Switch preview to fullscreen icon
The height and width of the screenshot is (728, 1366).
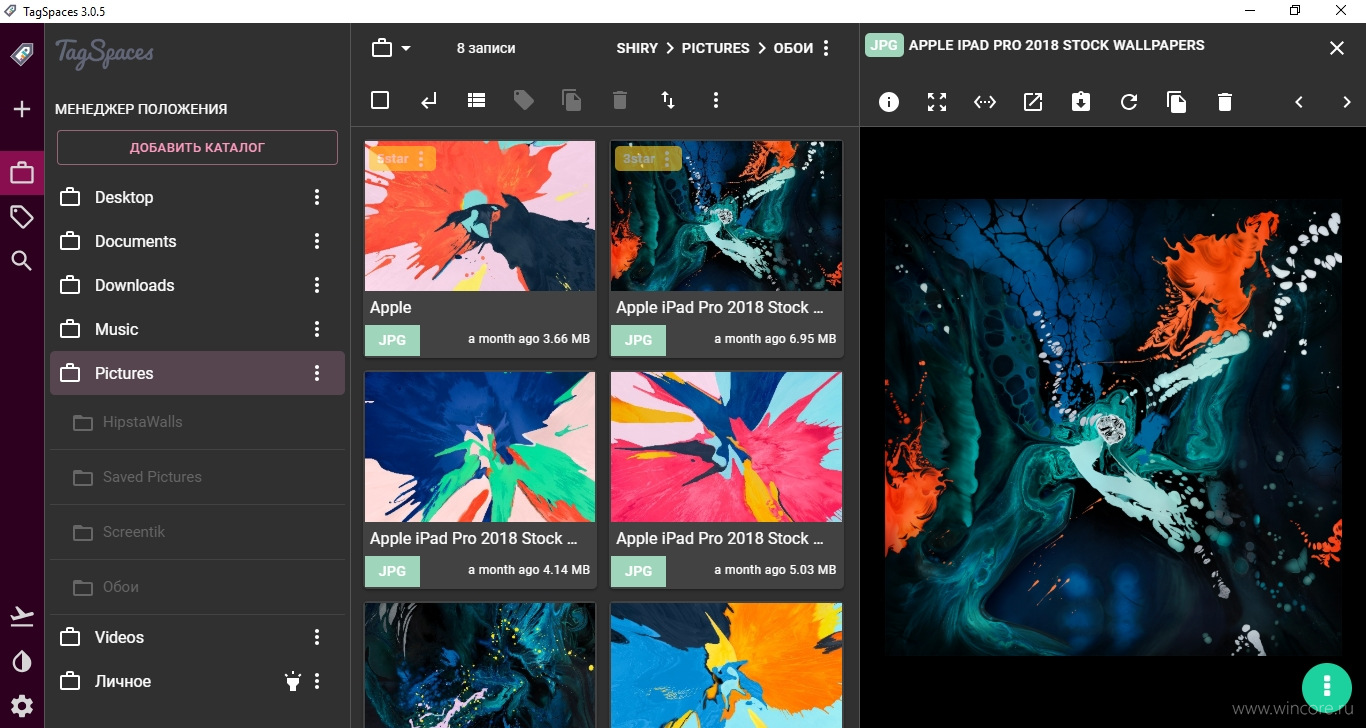pos(937,102)
